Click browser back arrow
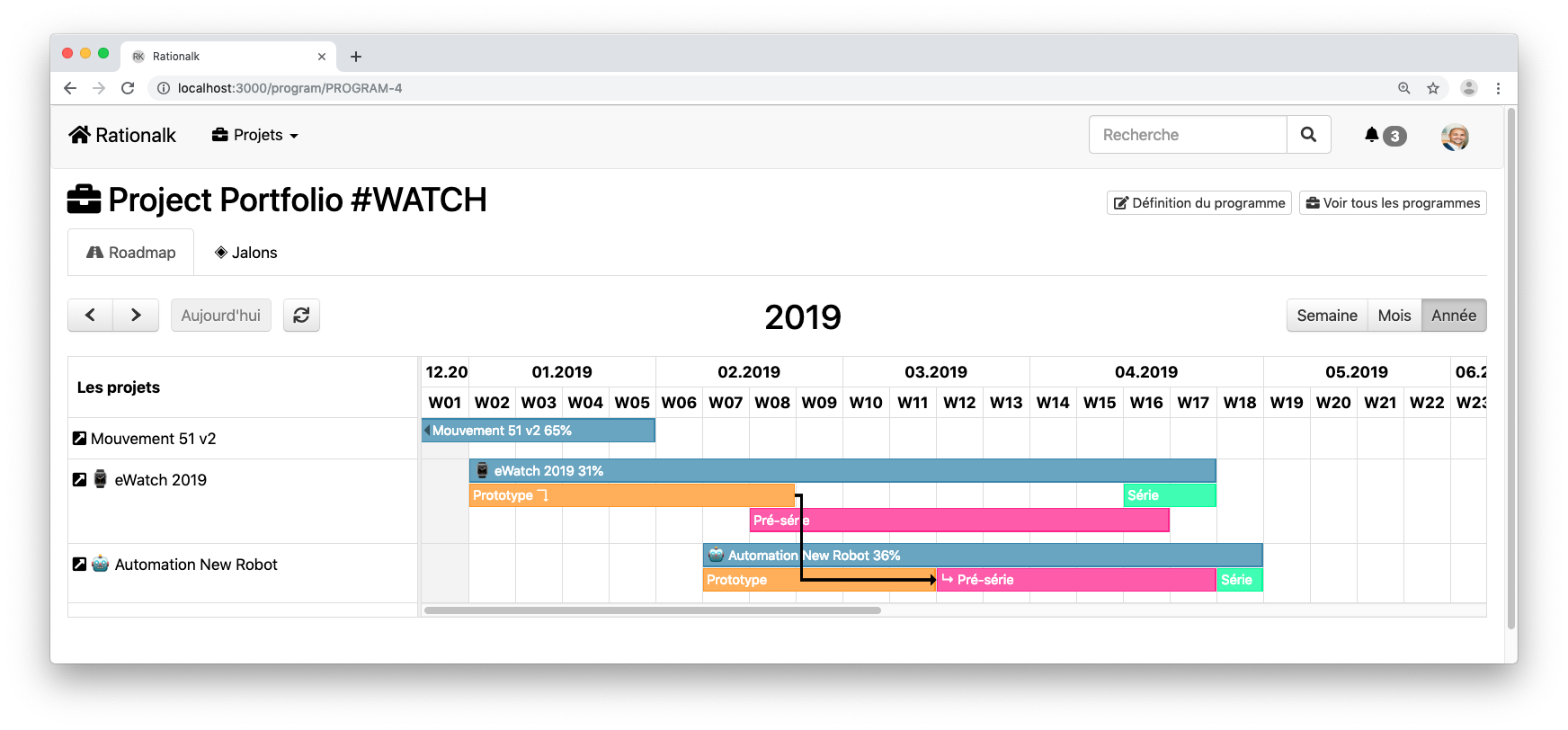Screen dimensions: 1568x730 (70, 88)
